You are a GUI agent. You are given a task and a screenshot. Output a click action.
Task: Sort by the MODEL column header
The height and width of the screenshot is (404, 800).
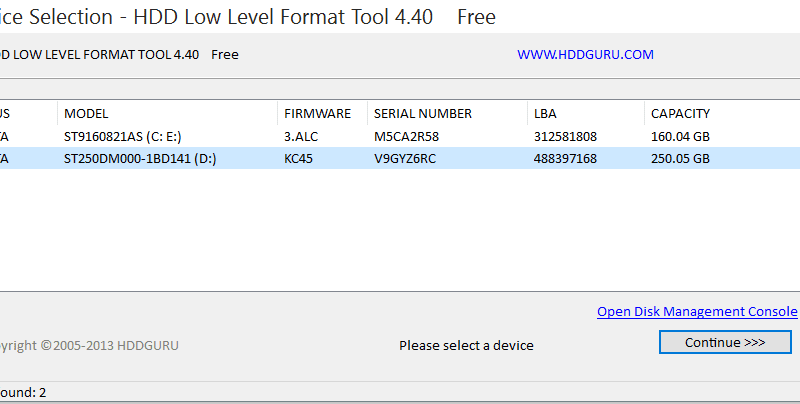click(x=167, y=113)
